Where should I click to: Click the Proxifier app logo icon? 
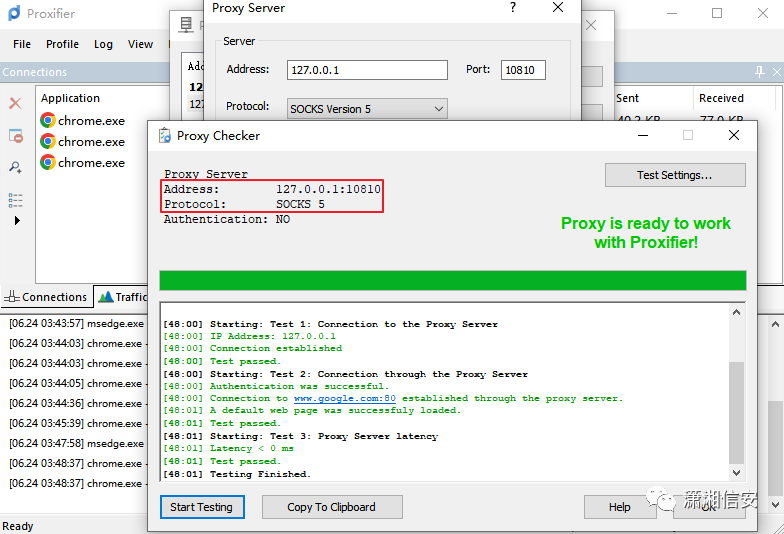pos(14,13)
